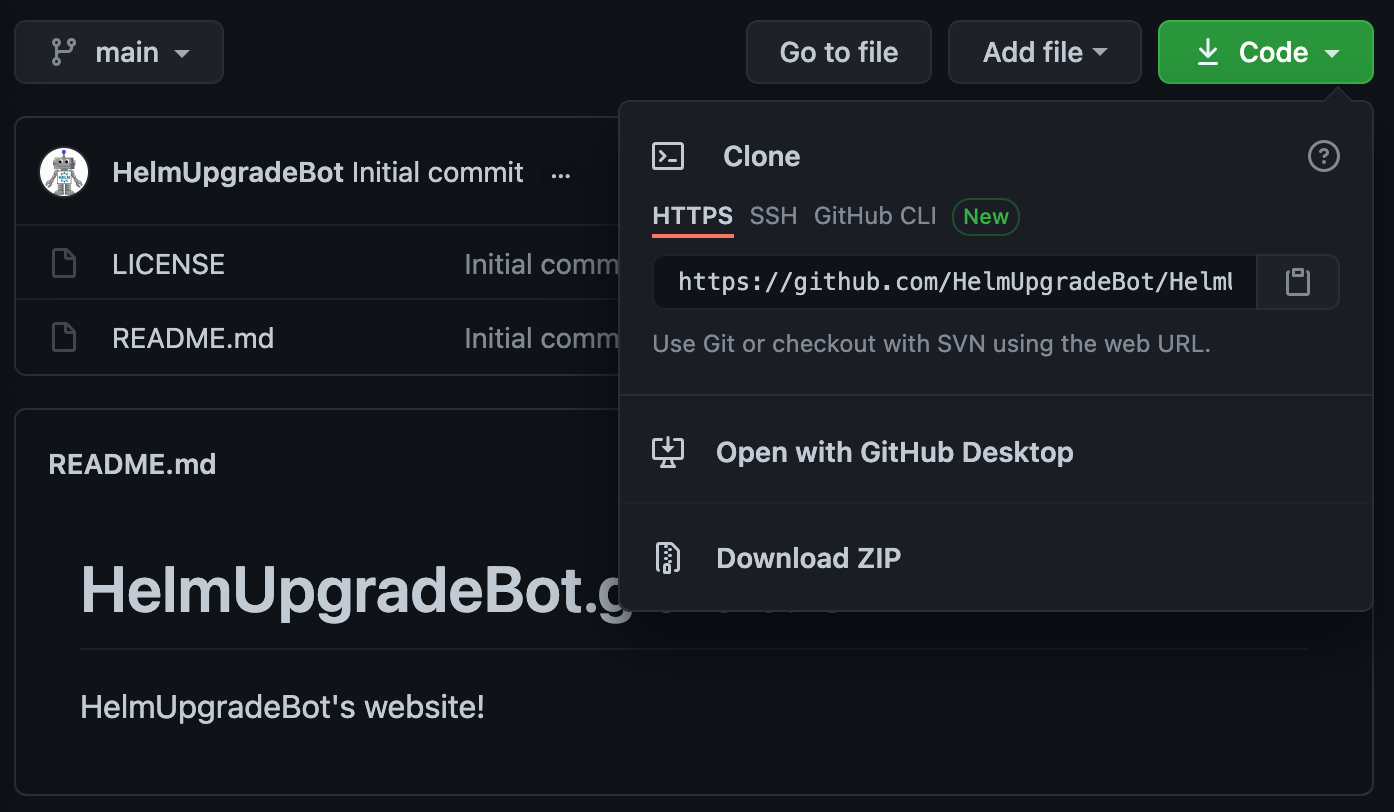Viewport: 1394px width, 812px height.
Task: Click the clipboard icon to copy clone URL
Action: point(1297,282)
